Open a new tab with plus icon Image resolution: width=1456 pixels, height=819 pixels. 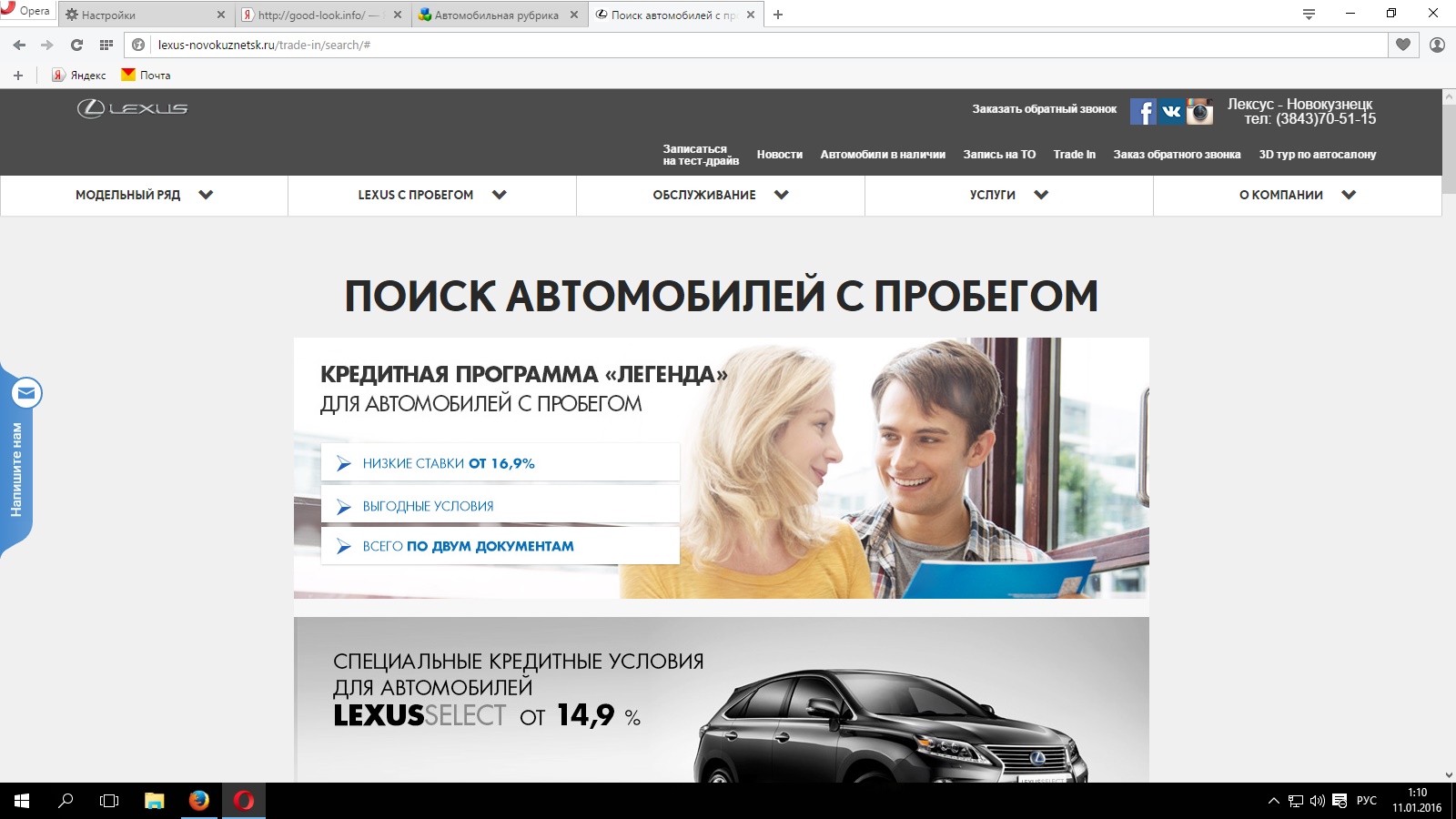pos(778,15)
